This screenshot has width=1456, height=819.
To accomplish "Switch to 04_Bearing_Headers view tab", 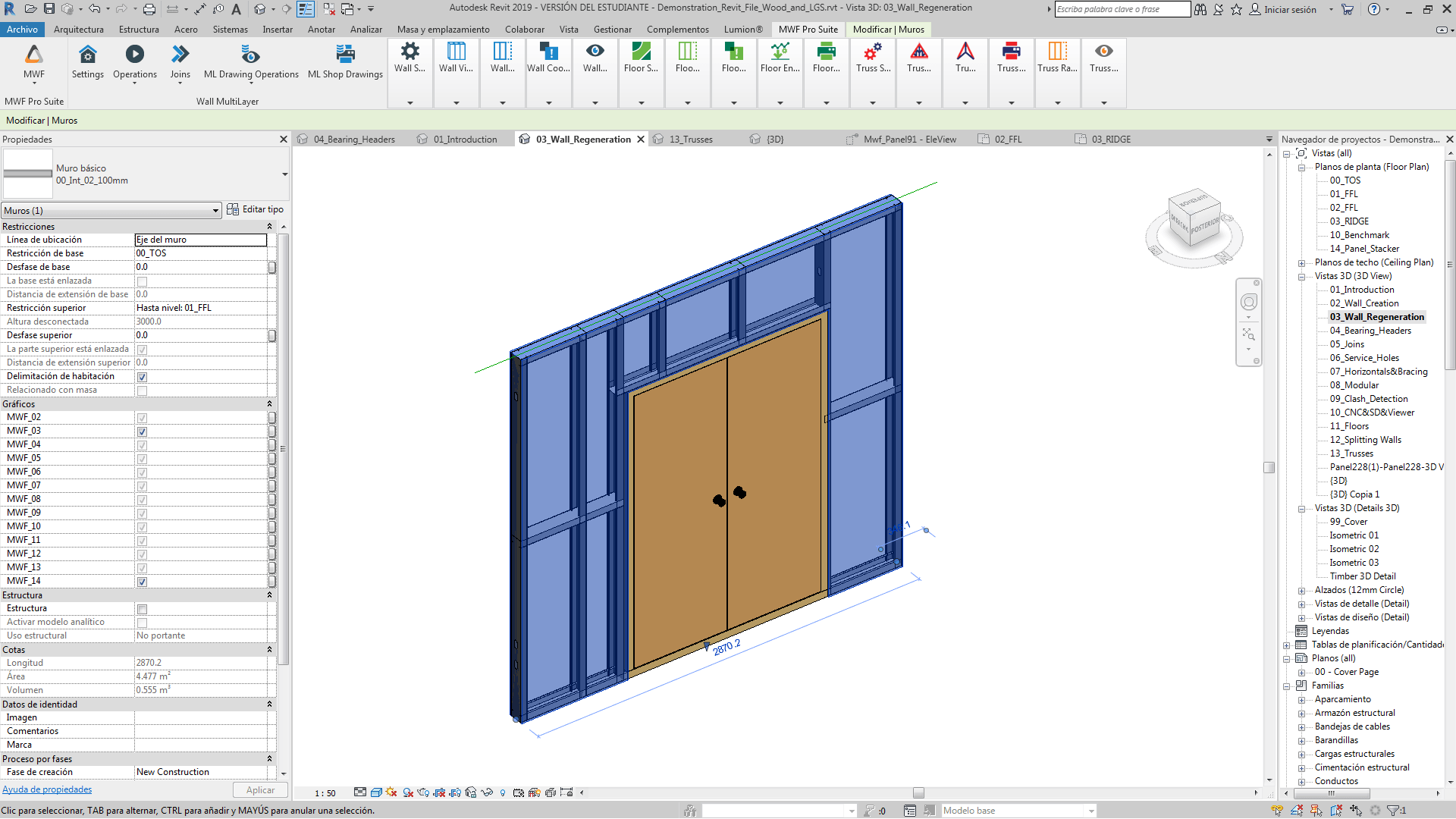I will 354,140.
